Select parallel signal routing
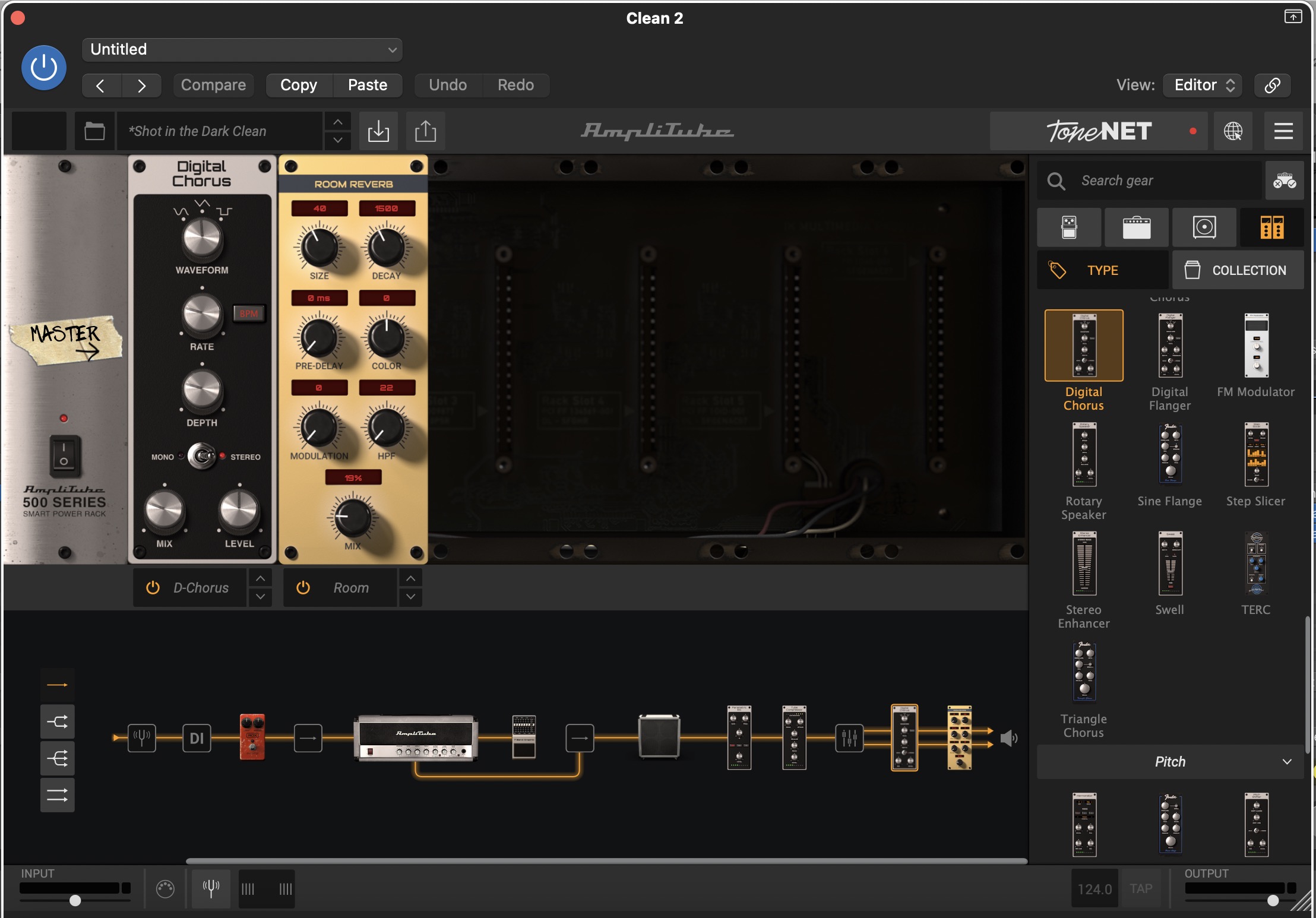 (x=57, y=795)
